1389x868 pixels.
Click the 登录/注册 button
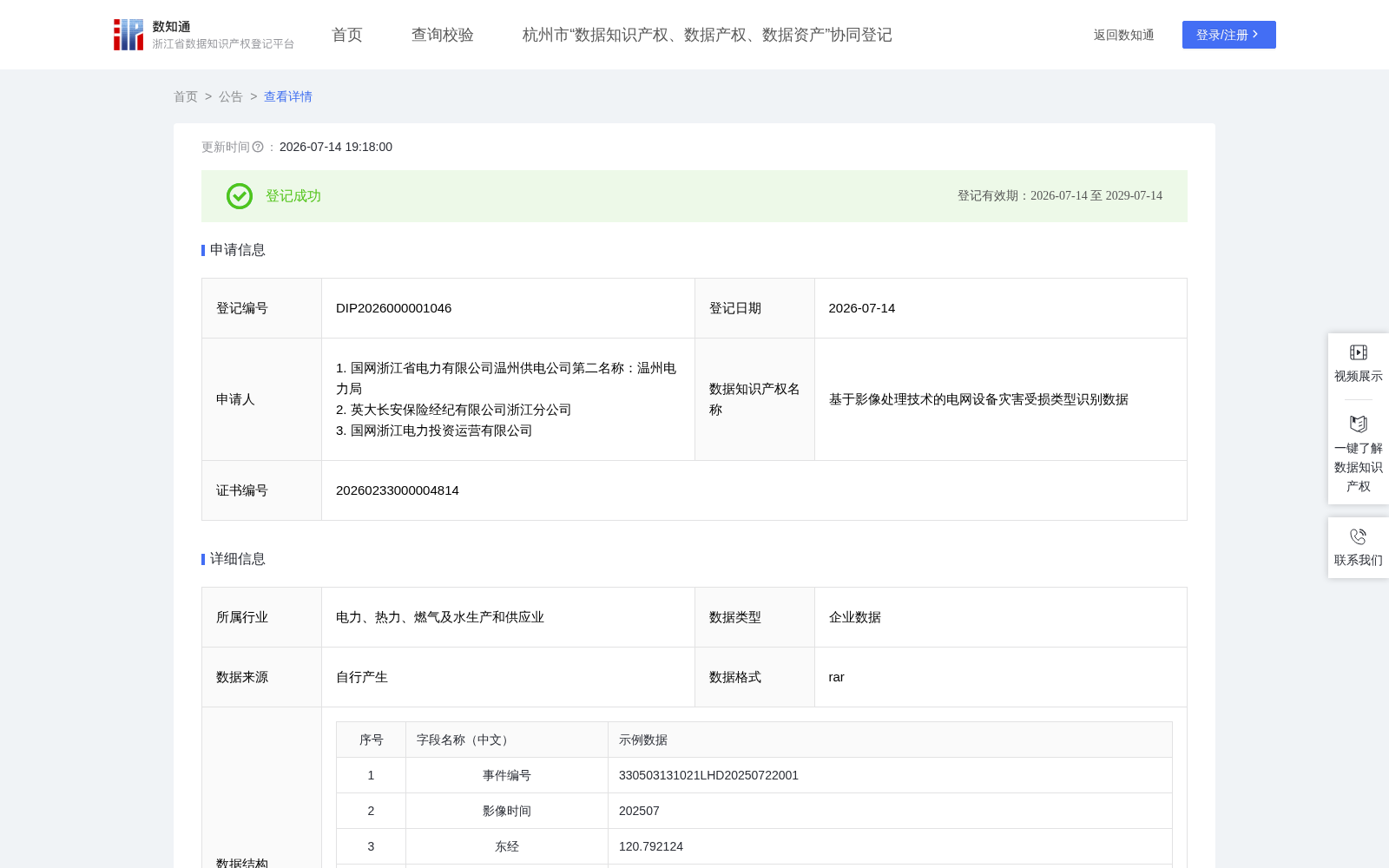pyautogui.click(x=1229, y=35)
